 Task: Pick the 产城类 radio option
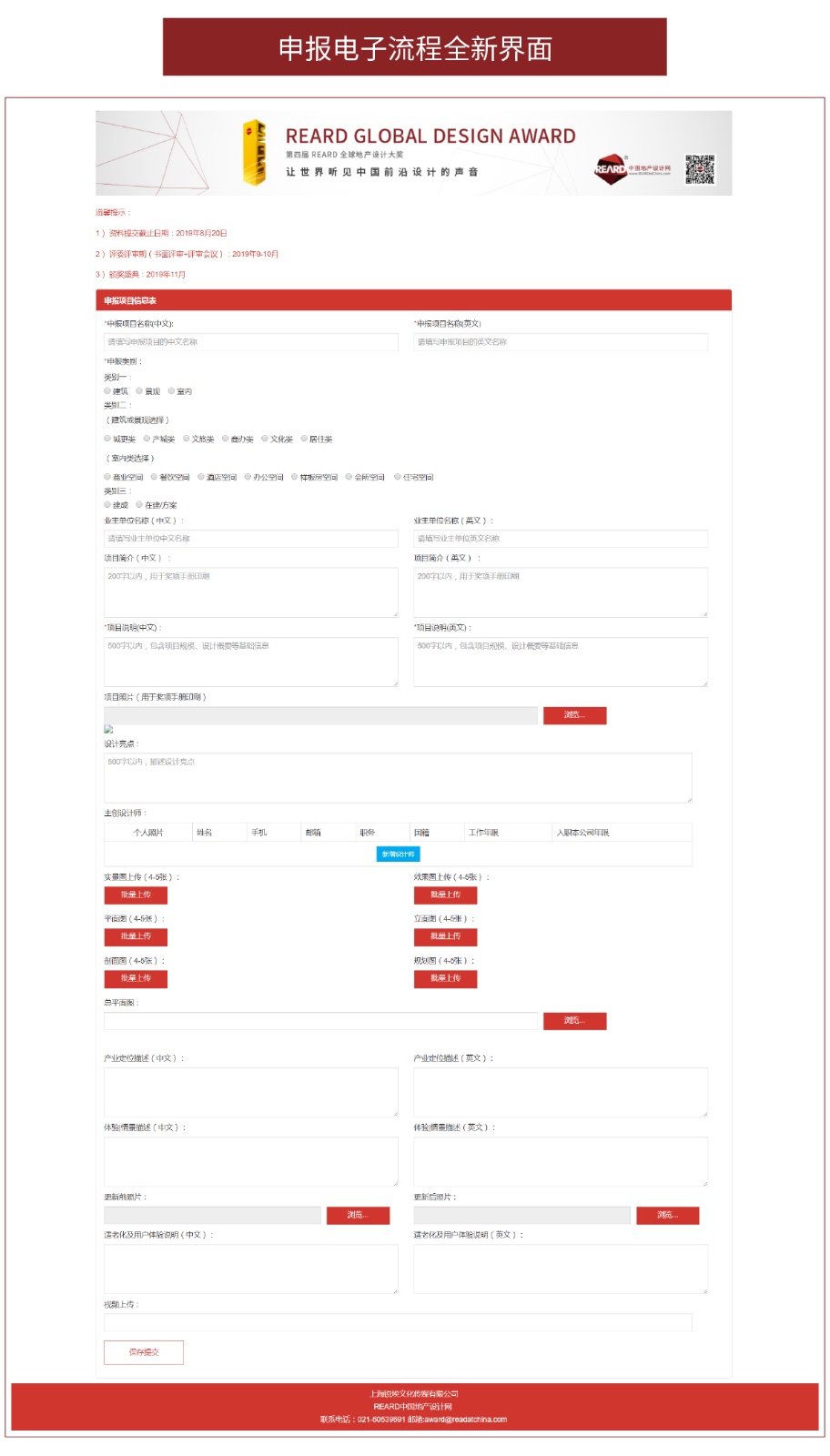pyautogui.click(x=147, y=439)
